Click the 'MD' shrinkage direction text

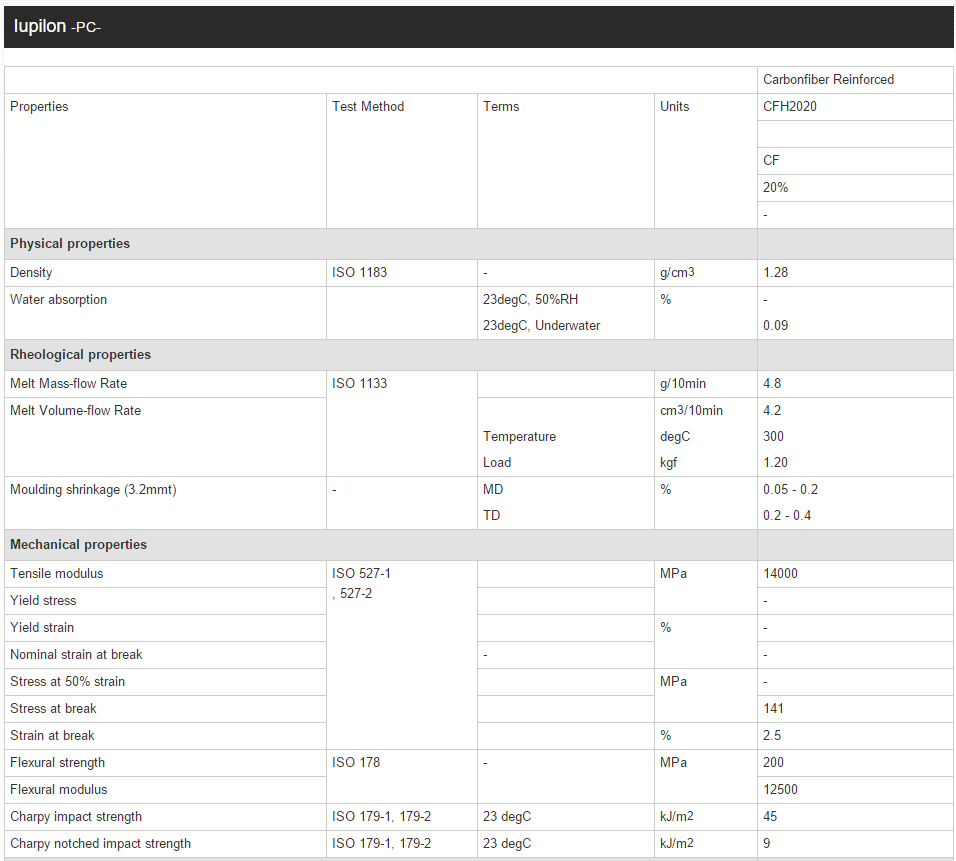coord(493,490)
